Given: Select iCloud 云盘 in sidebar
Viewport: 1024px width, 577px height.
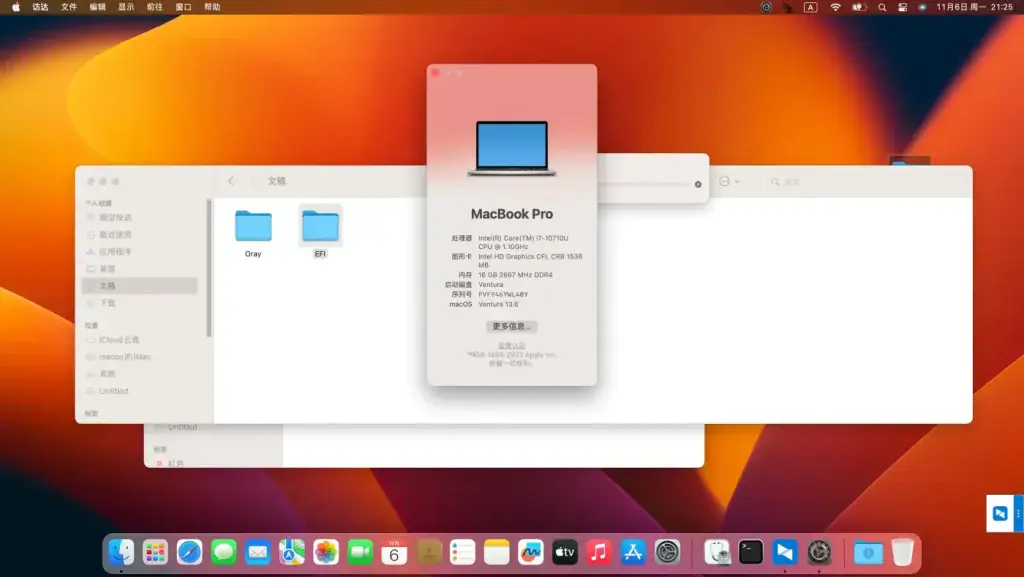Looking at the screenshot, I should 140,340.
